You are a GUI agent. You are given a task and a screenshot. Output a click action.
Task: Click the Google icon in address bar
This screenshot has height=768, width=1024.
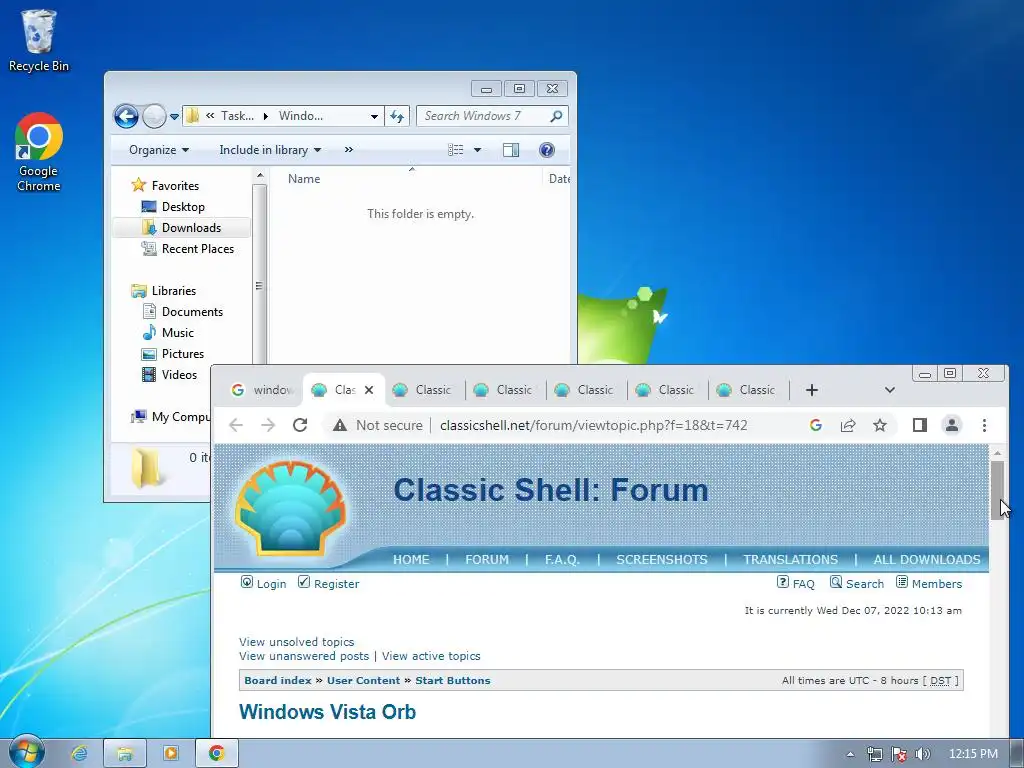[816, 425]
